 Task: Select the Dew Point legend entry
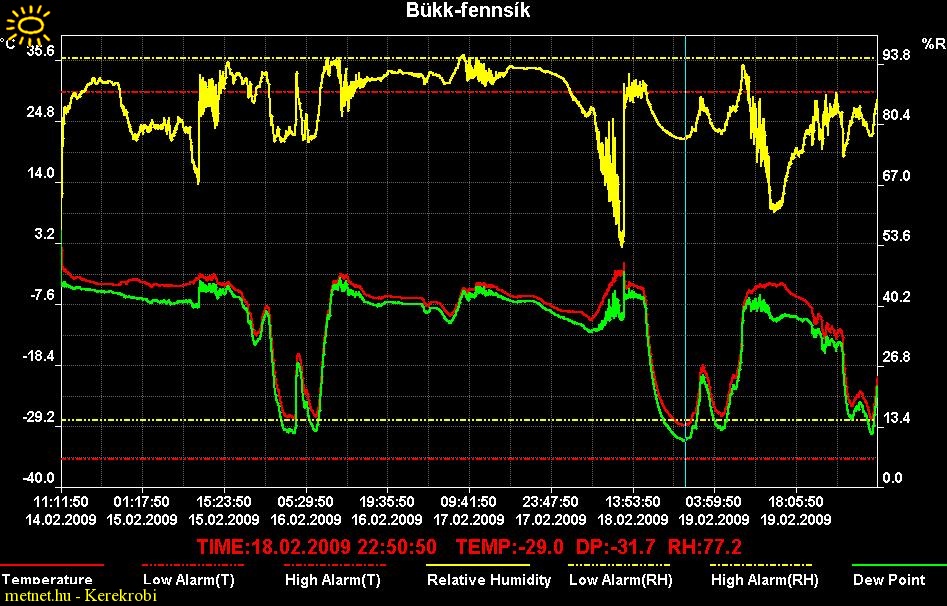tap(890, 579)
